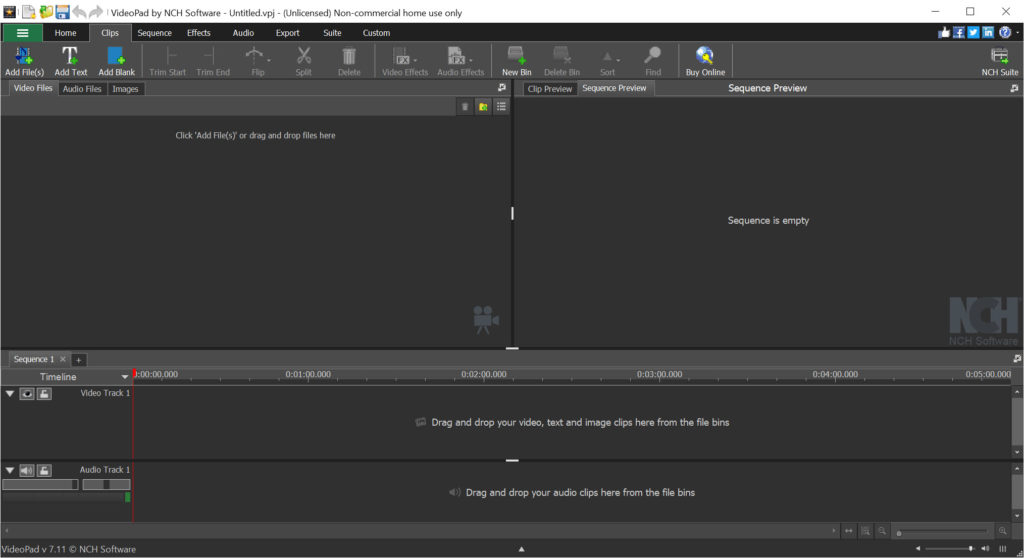This screenshot has width=1024, height=558.
Task: Click the undo arrow in title bar
Action: (x=79, y=12)
